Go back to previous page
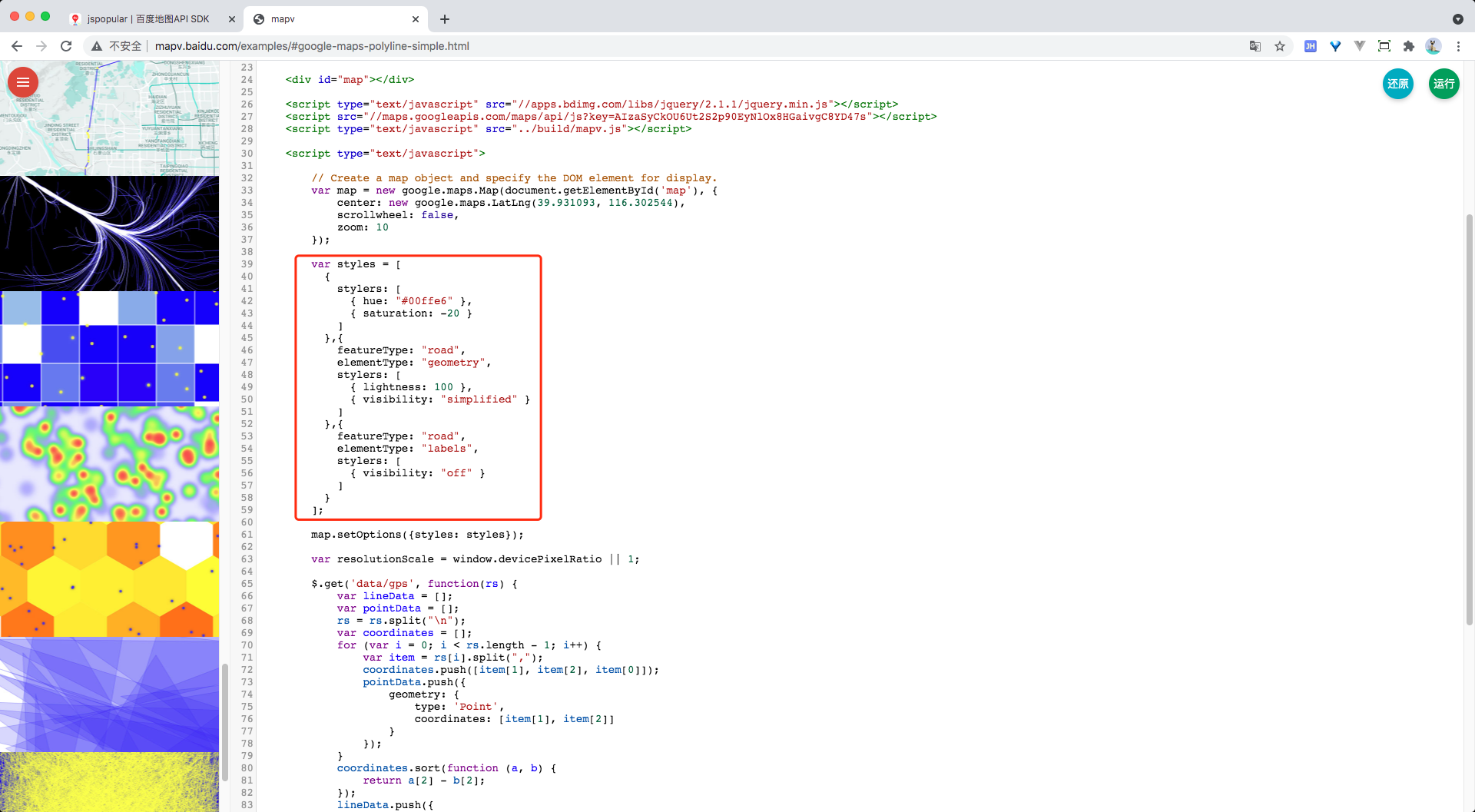Screen dimensions: 1475x812 click(x=17, y=46)
